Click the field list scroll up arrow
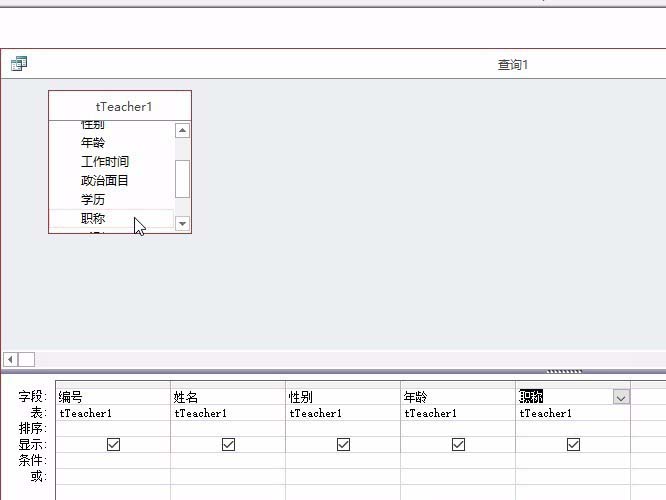 [182, 130]
